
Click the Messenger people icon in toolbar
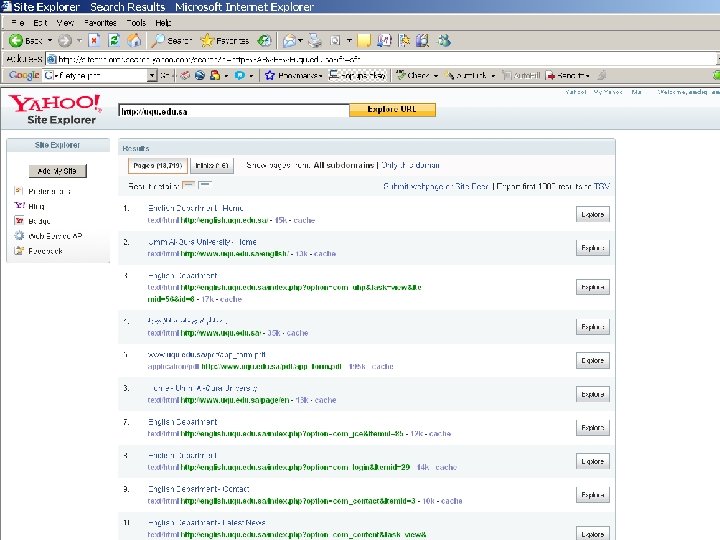pos(444,41)
